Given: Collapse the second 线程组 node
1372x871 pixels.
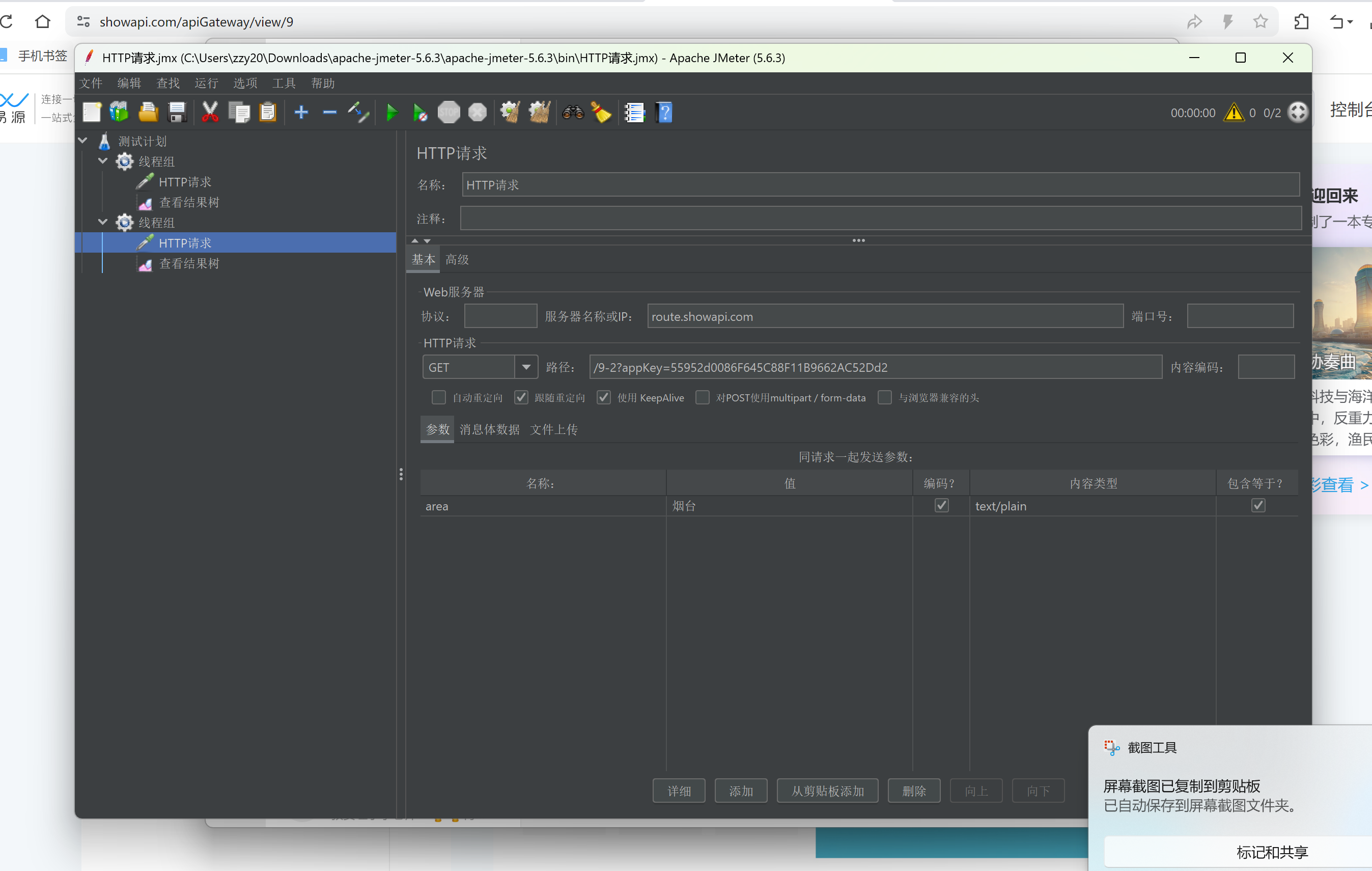Looking at the screenshot, I should [x=103, y=222].
